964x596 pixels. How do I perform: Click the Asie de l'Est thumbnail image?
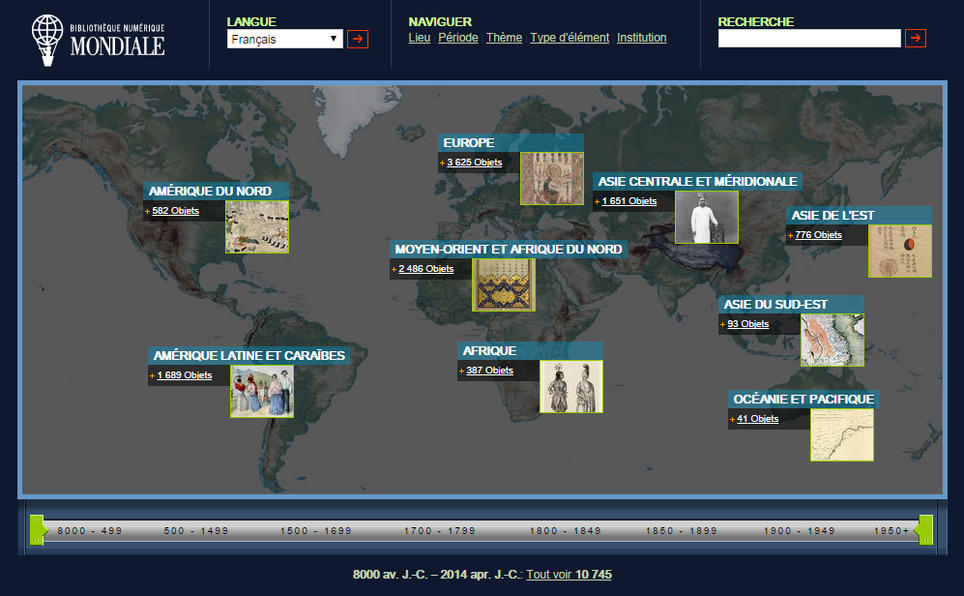[x=899, y=252]
